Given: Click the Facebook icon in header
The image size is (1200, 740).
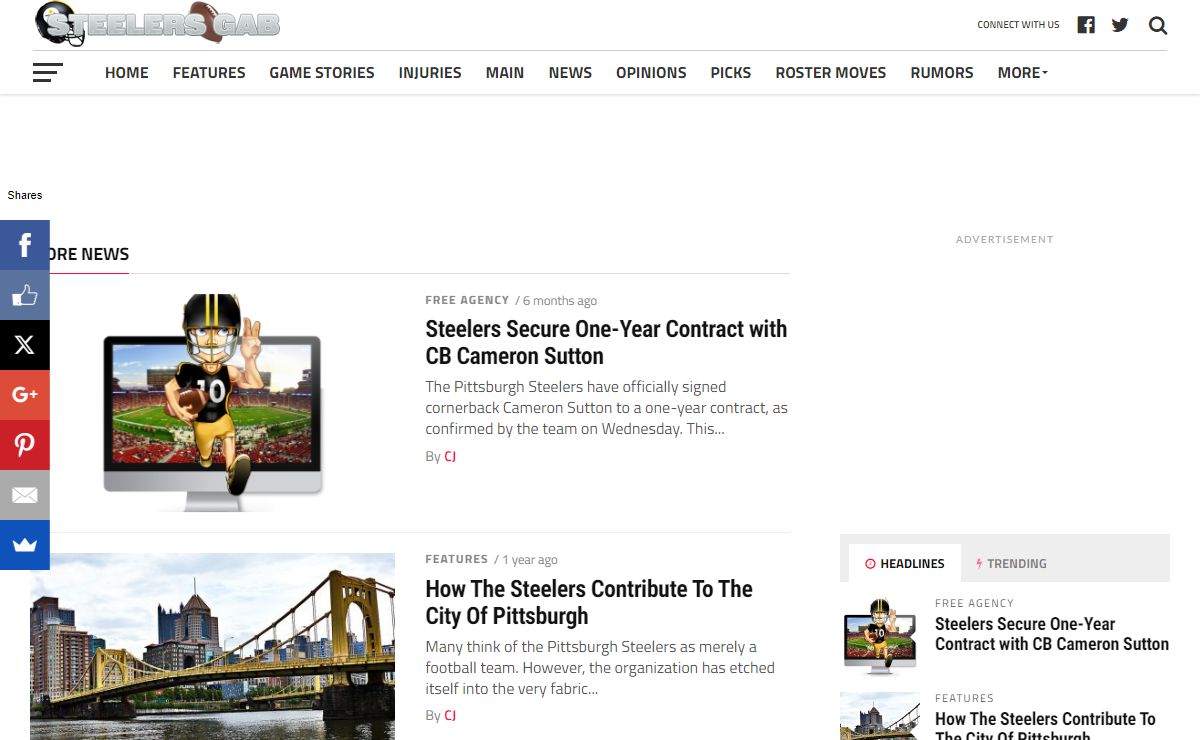Looking at the screenshot, I should coord(1086,25).
